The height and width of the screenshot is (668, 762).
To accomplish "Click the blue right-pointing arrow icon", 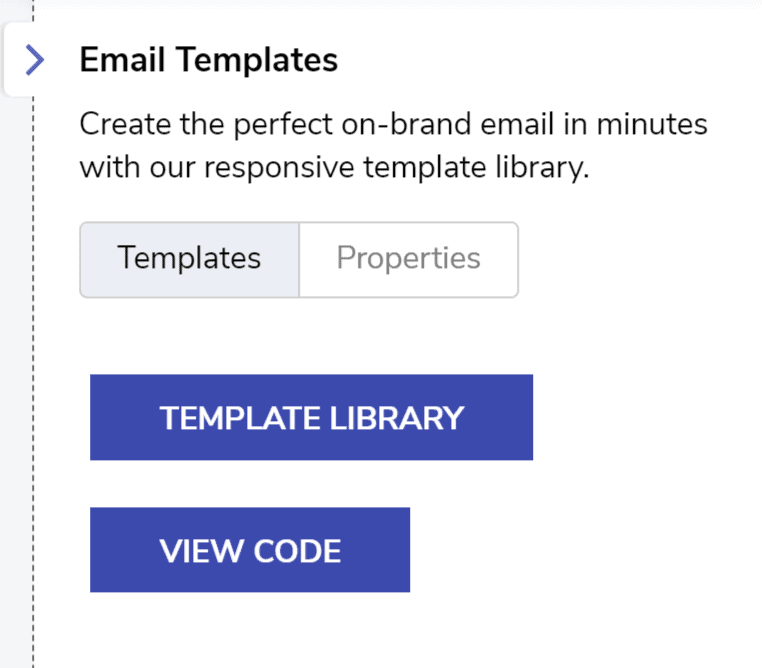I will coord(34,60).
